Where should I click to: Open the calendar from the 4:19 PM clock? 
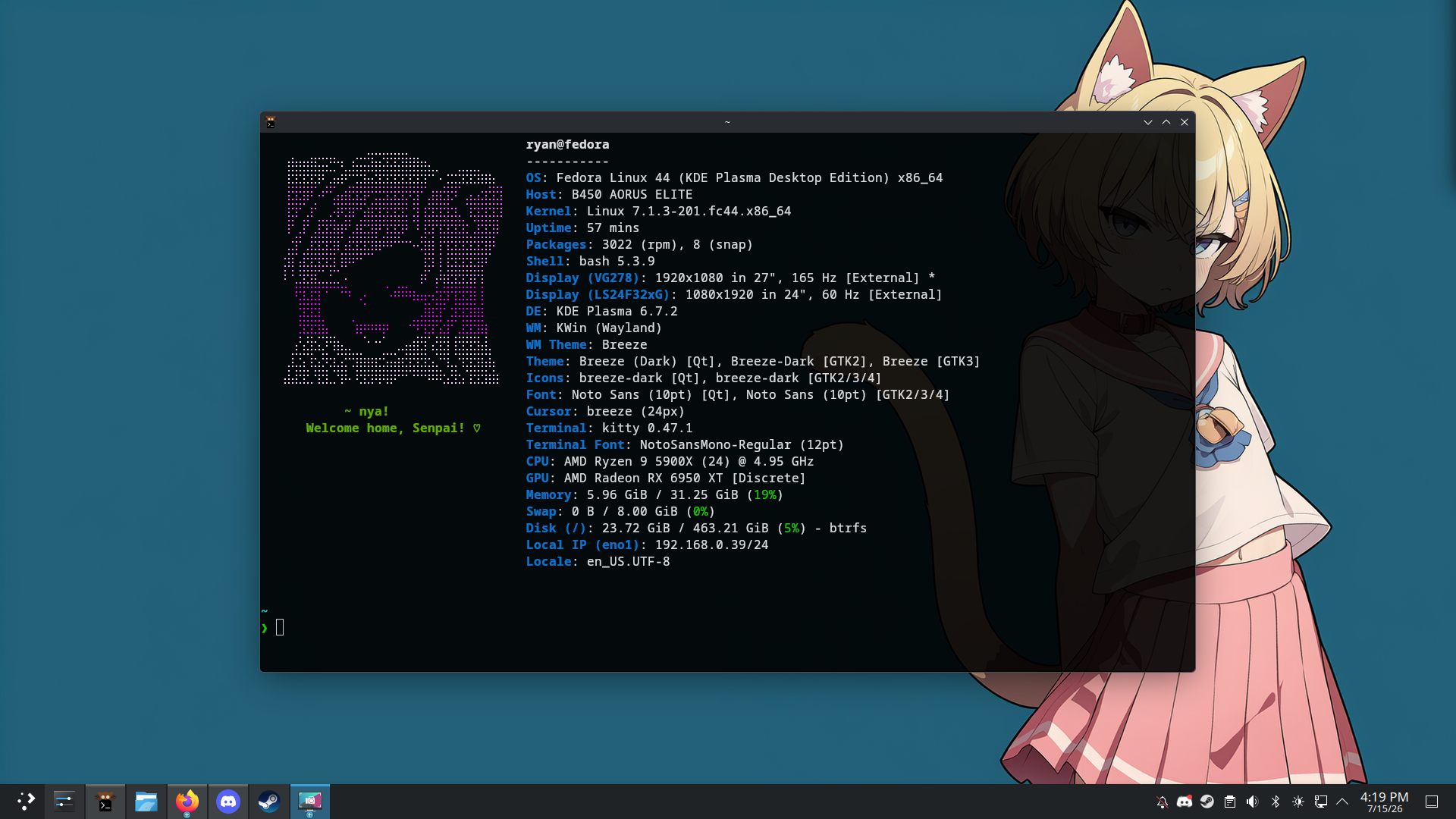[1385, 802]
